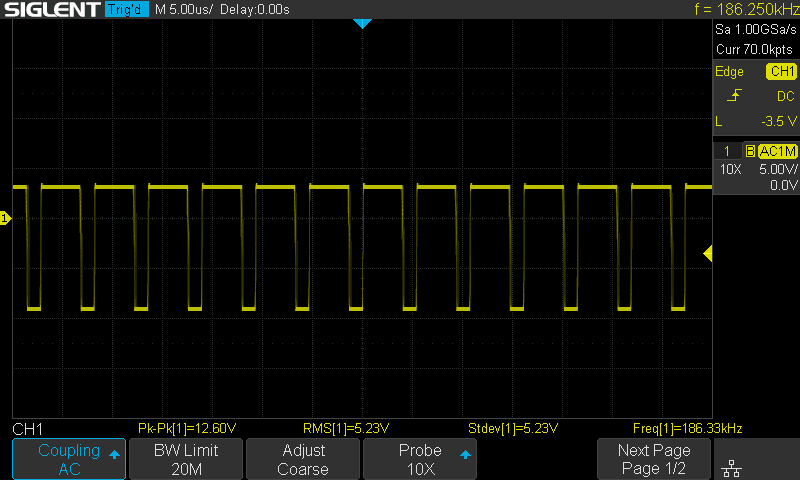Image resolution: width=800 pixels, height=480 pixels.
Task: Go to Next Page of channel menu
Action: pos(654,459)
